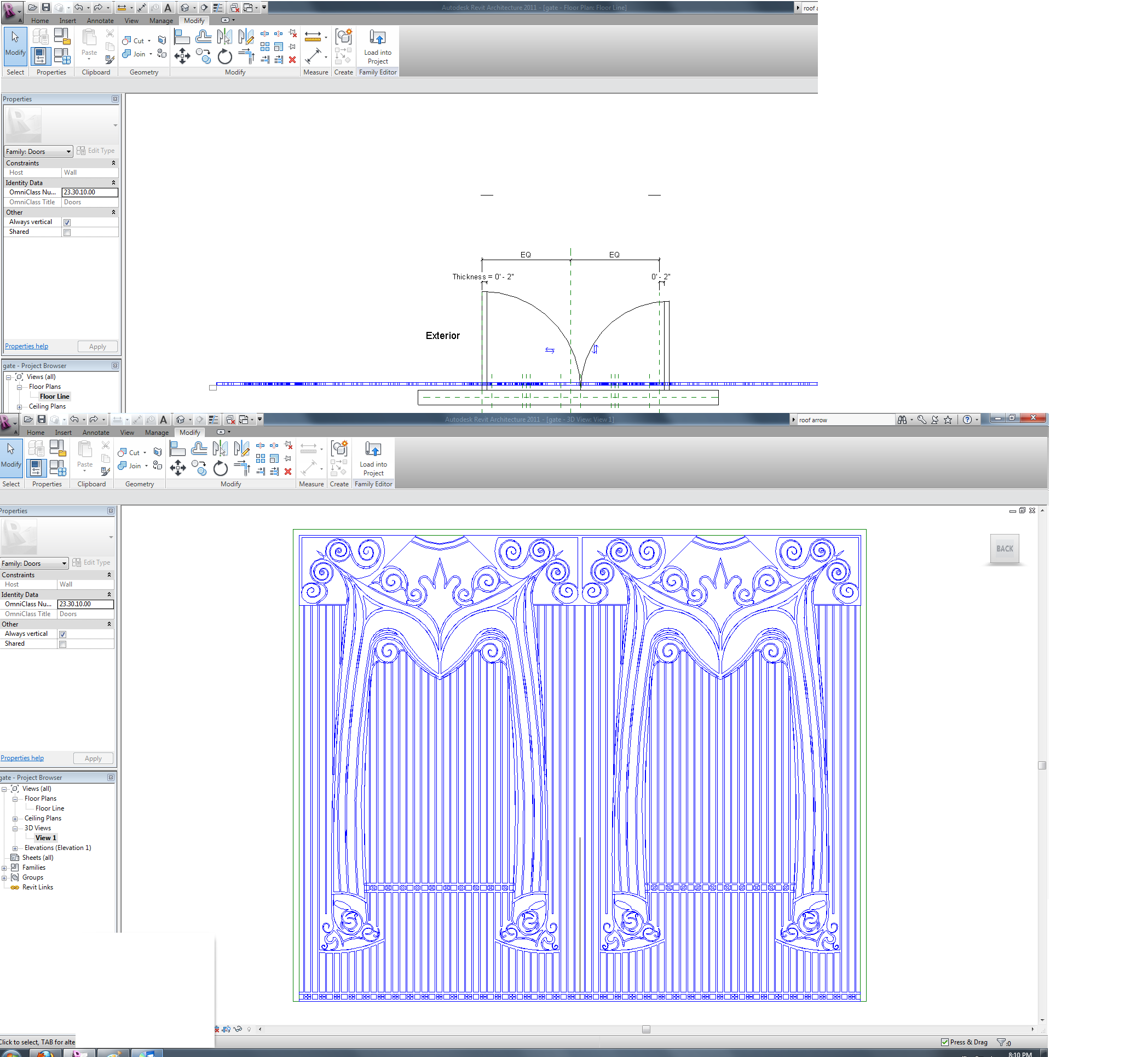Screen dimensions: 1148x1057
Task: Click the Properties help link in upper panel
Action: [26, 346]
